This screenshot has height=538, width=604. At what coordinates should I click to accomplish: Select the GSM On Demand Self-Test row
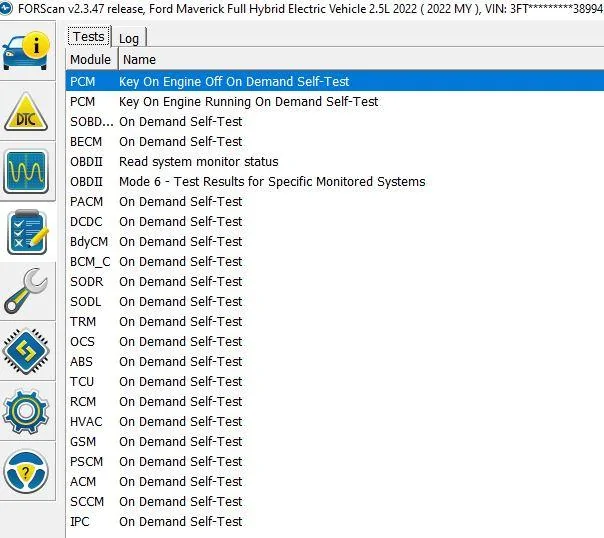pyautogui.click(x=335, y=442)
